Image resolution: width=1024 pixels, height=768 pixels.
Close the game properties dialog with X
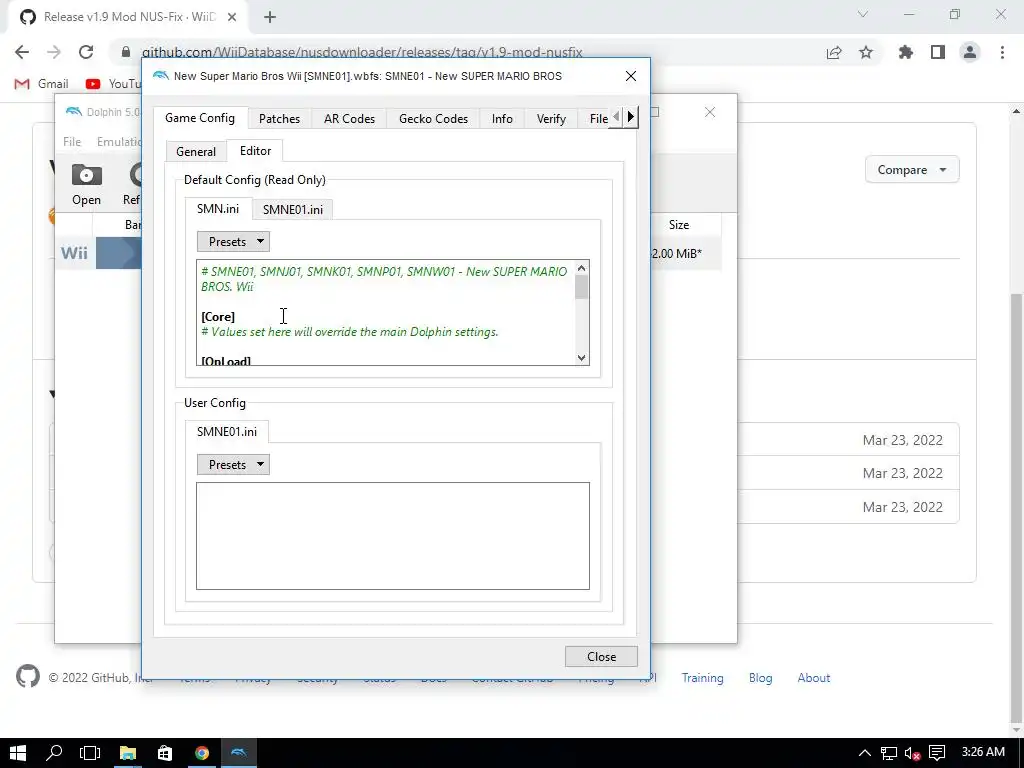[630, 76]
